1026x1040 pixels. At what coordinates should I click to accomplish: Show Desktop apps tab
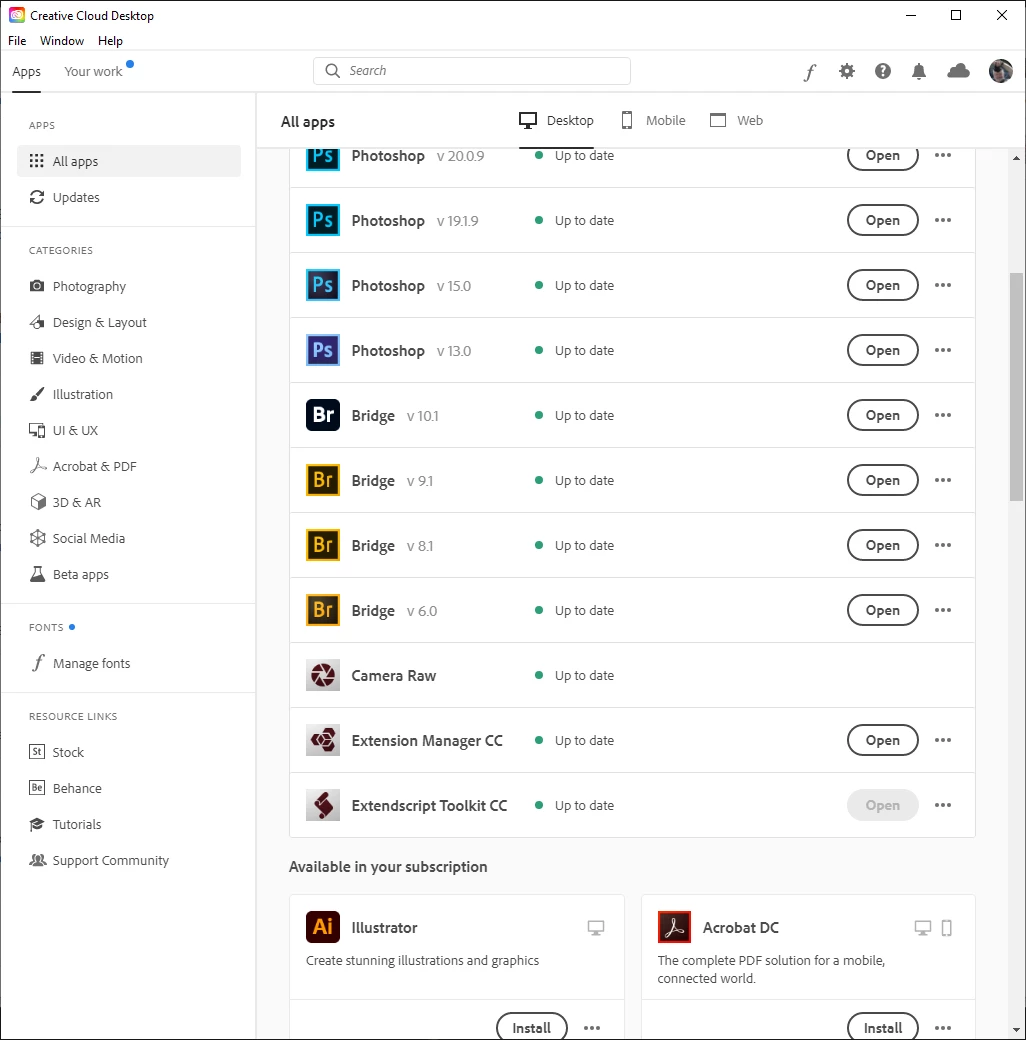click(556, 121)
